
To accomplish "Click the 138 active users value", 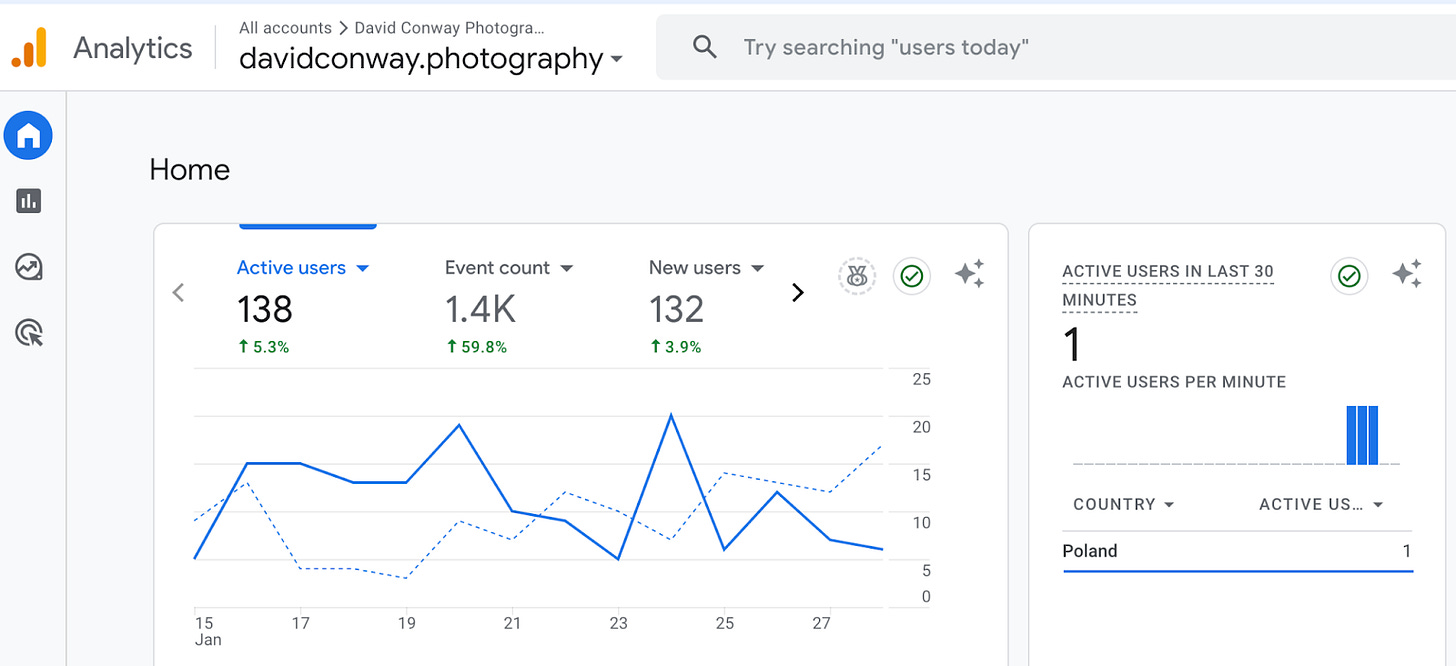I will [265, 310].
